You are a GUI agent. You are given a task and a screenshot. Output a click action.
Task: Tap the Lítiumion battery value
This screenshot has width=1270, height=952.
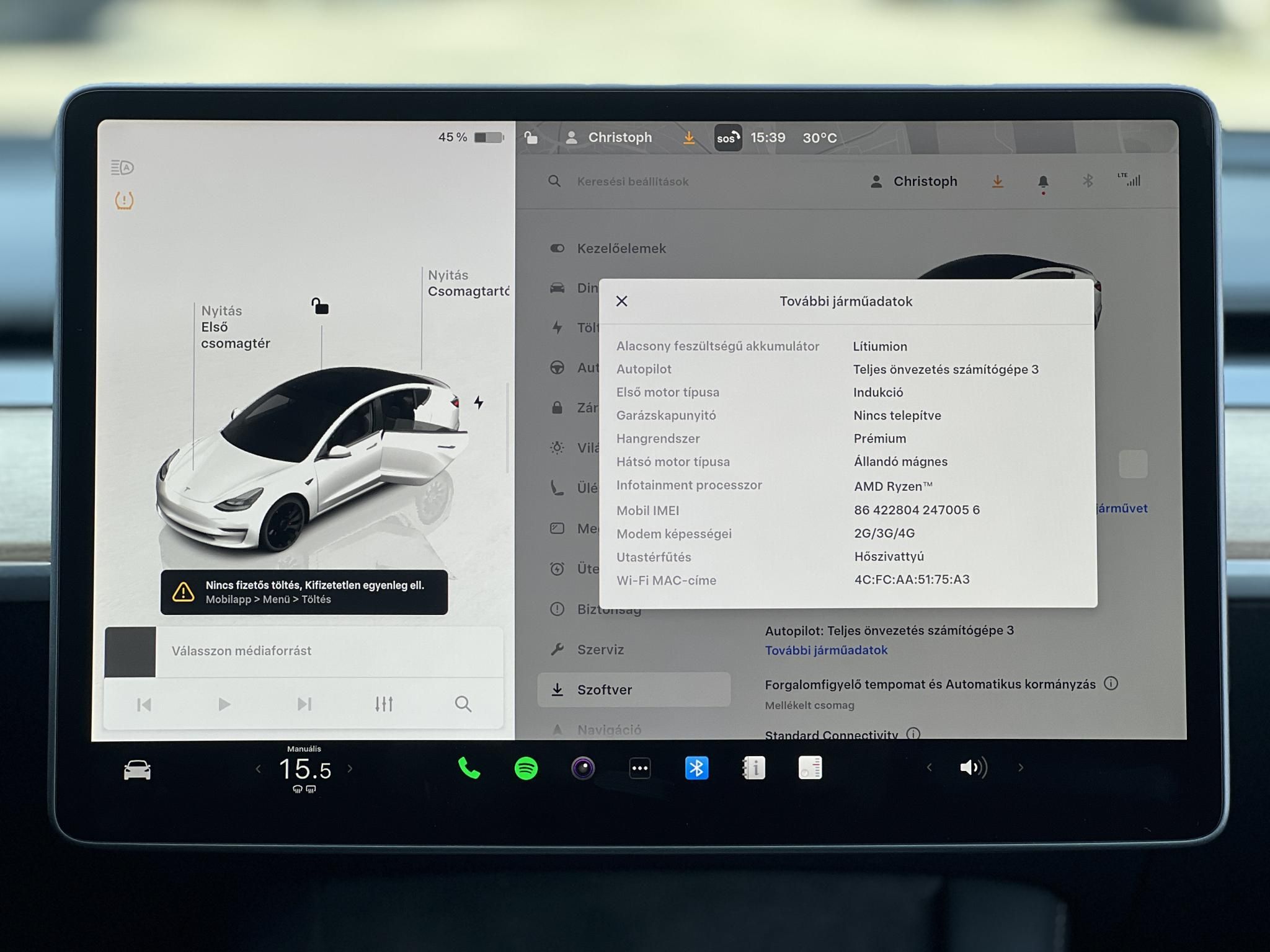(880, 346)
